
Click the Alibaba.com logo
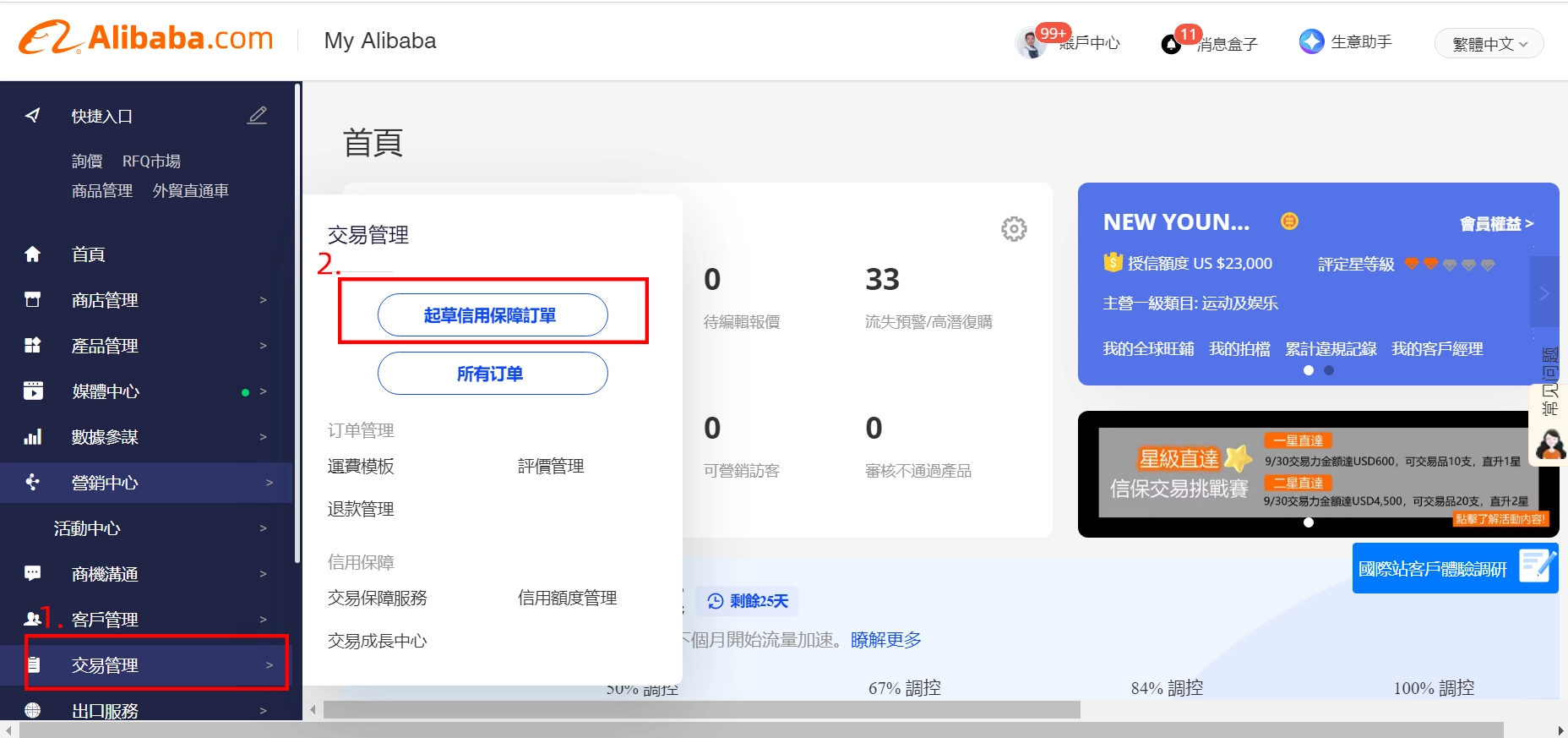(x=146, y=38)
